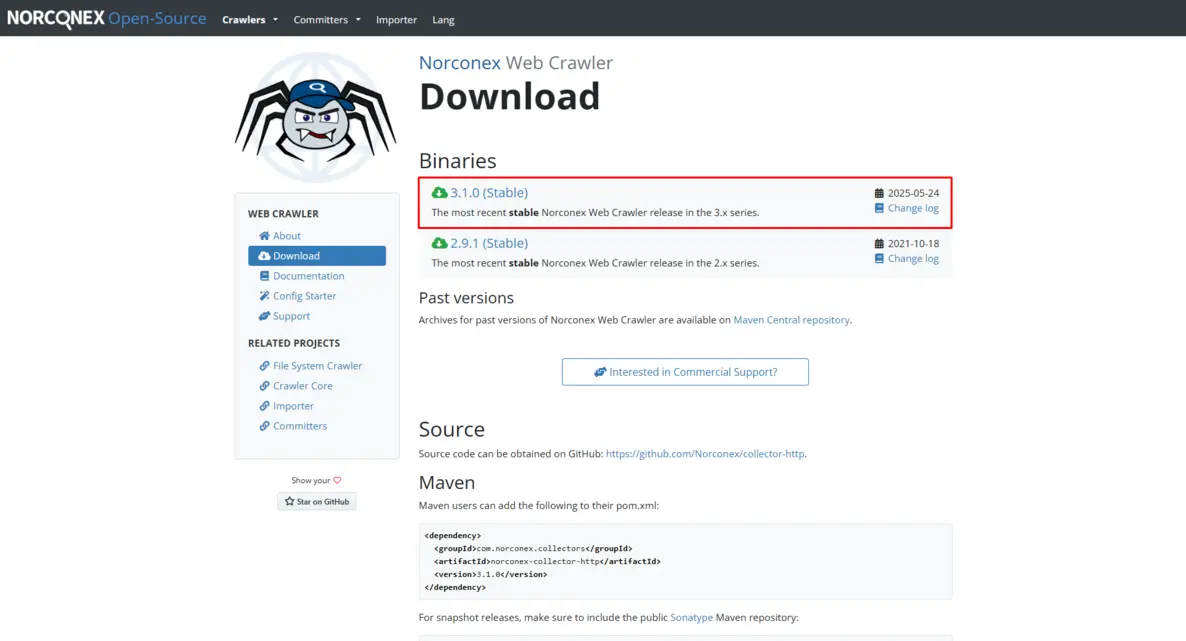The height and width of the screenshot is (641, 1186).
Task: Click the Star on GitHub button
Action: coord(316,501)
